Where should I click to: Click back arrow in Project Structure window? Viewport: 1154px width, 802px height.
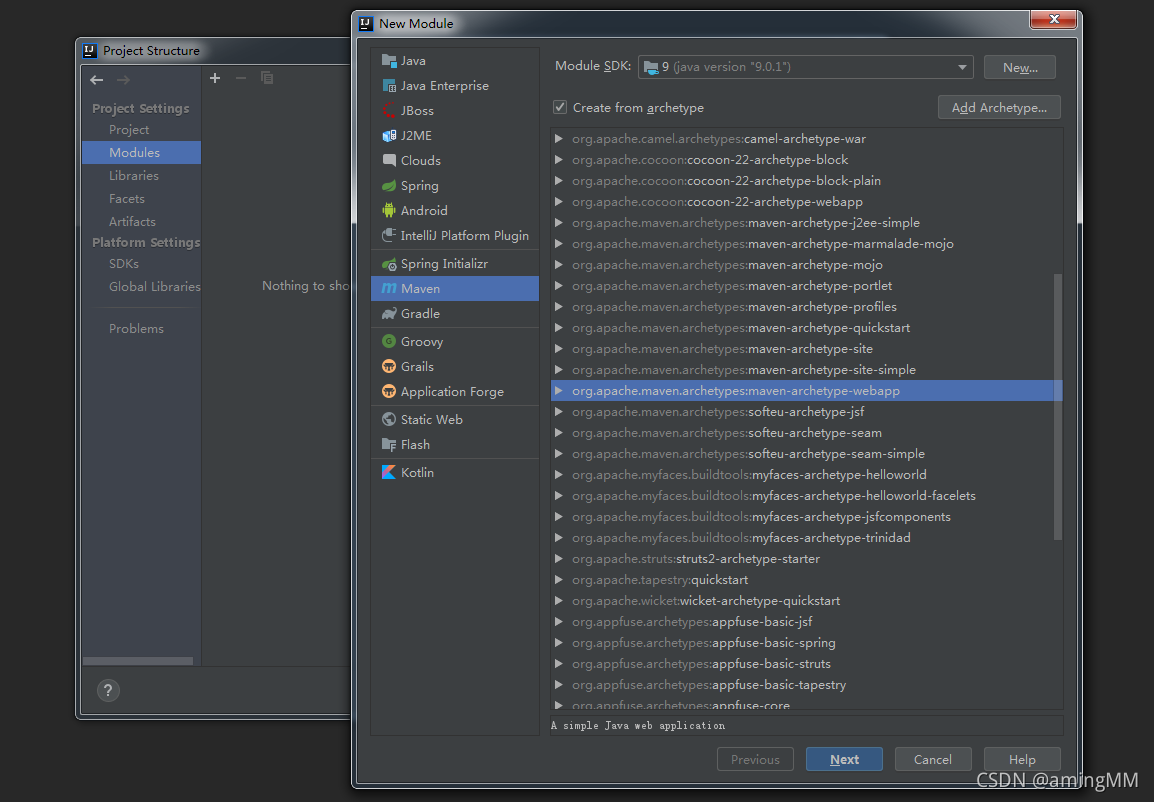click(x=96, y=79)
